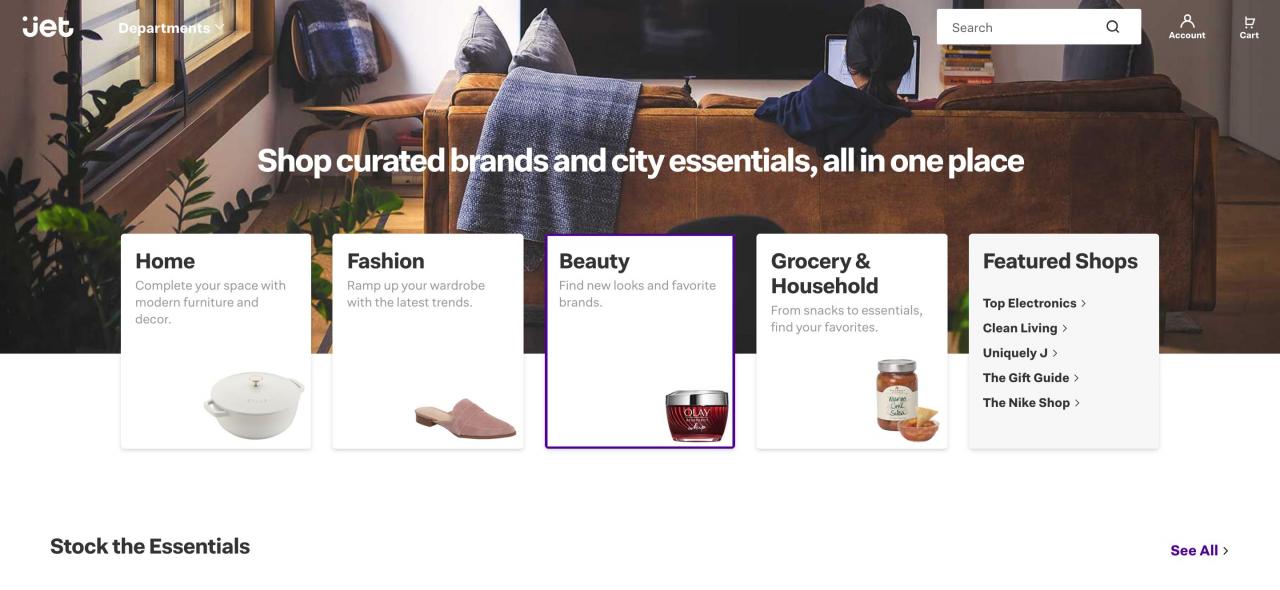
Task: Click into the Search input field
Action: [x=1020, y=27]
